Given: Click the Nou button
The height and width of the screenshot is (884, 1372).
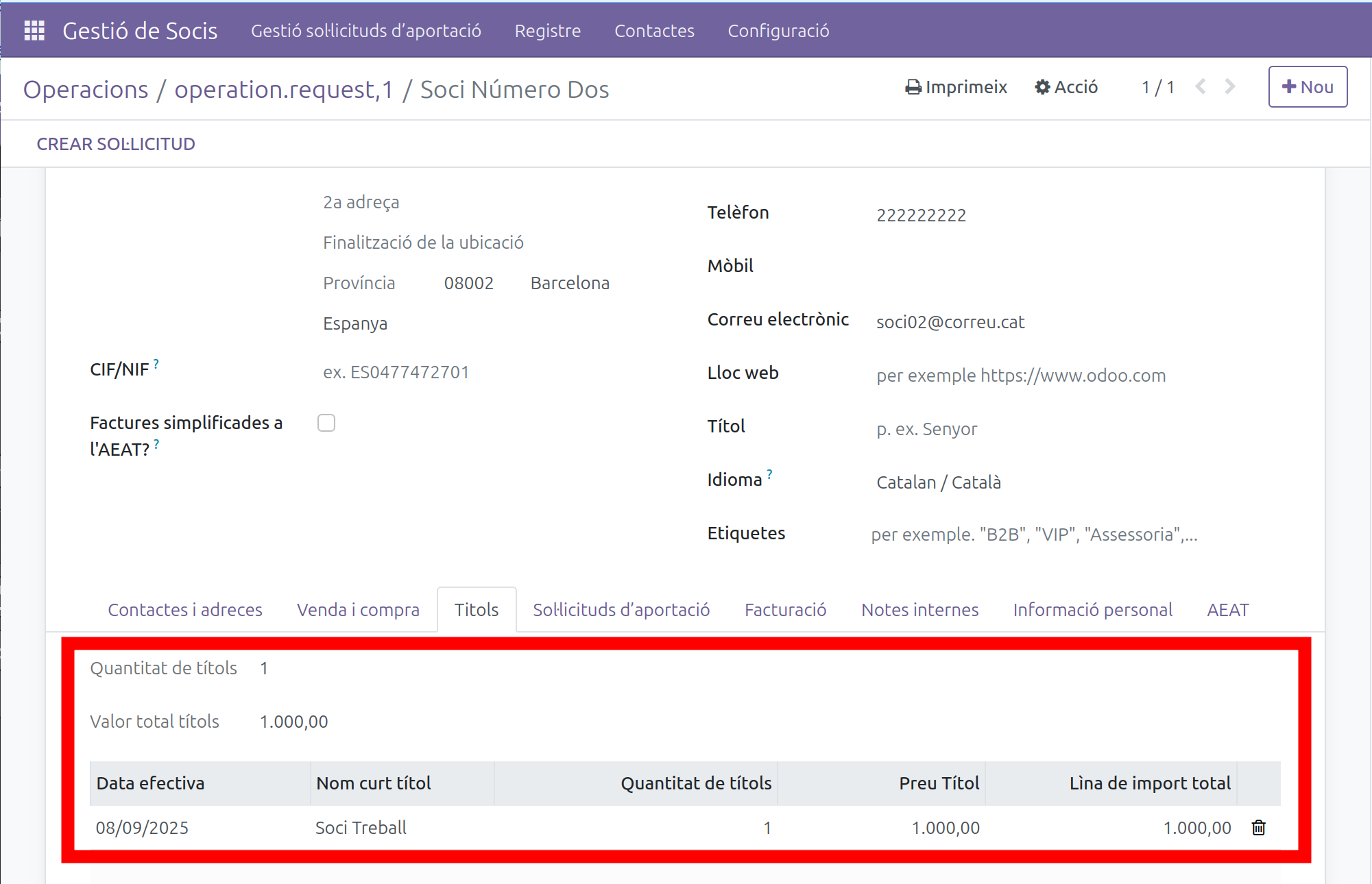Looking at the screenshot, I should [1308, 87].
